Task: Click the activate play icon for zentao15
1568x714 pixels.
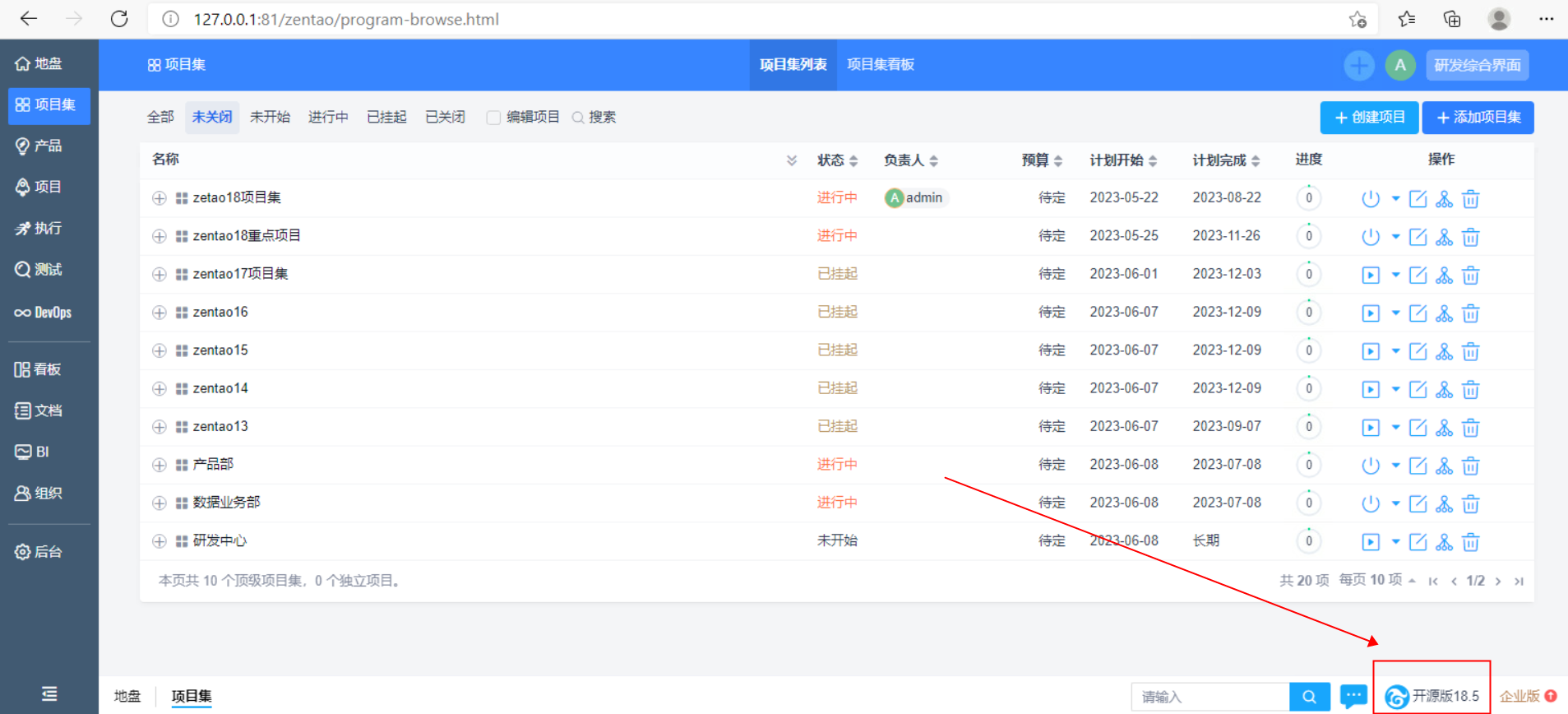Action: coord(1370,351)
